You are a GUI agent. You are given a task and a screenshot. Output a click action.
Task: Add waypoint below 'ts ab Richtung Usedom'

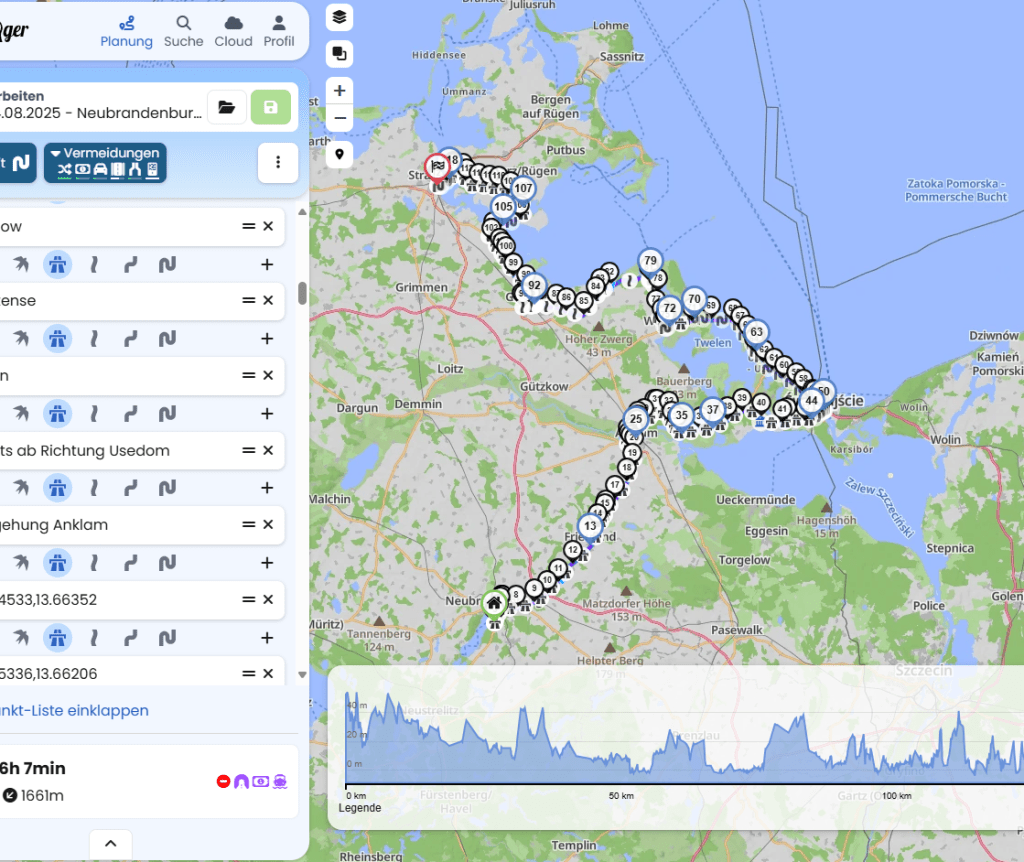[x=267, y=488]
